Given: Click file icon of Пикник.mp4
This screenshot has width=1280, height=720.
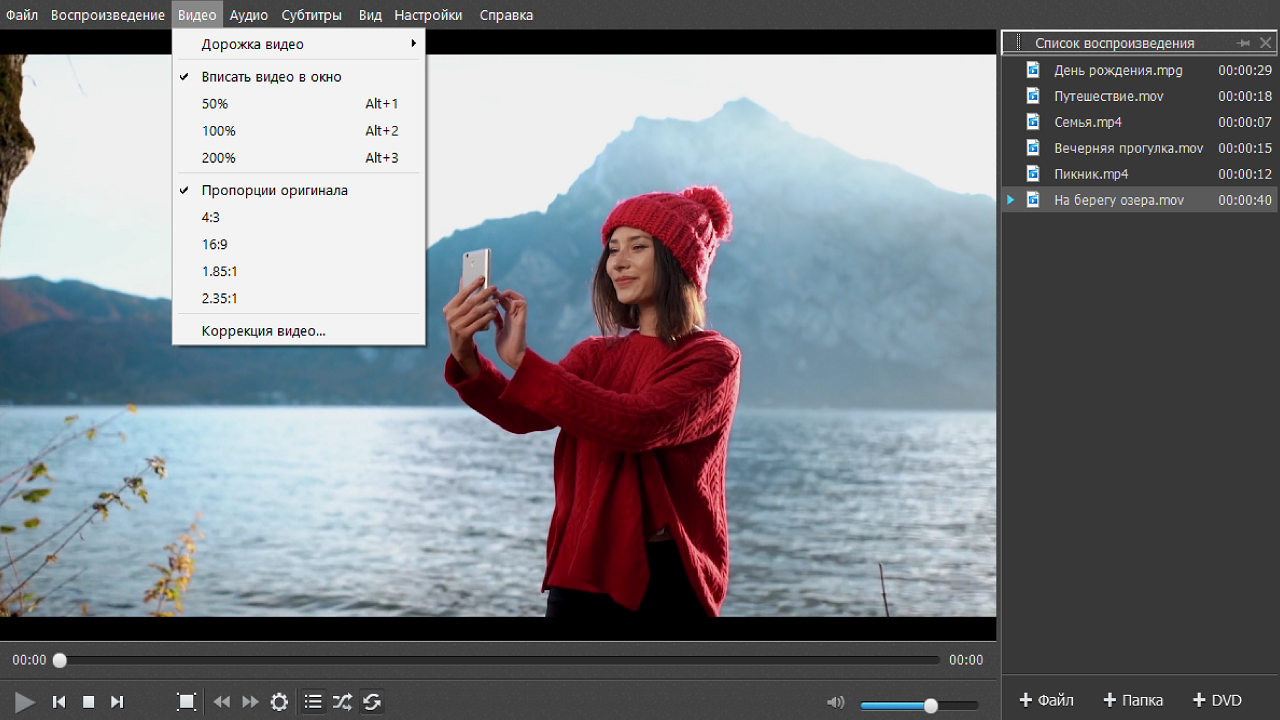Looking at the screenshot, I should [1033, 174].
